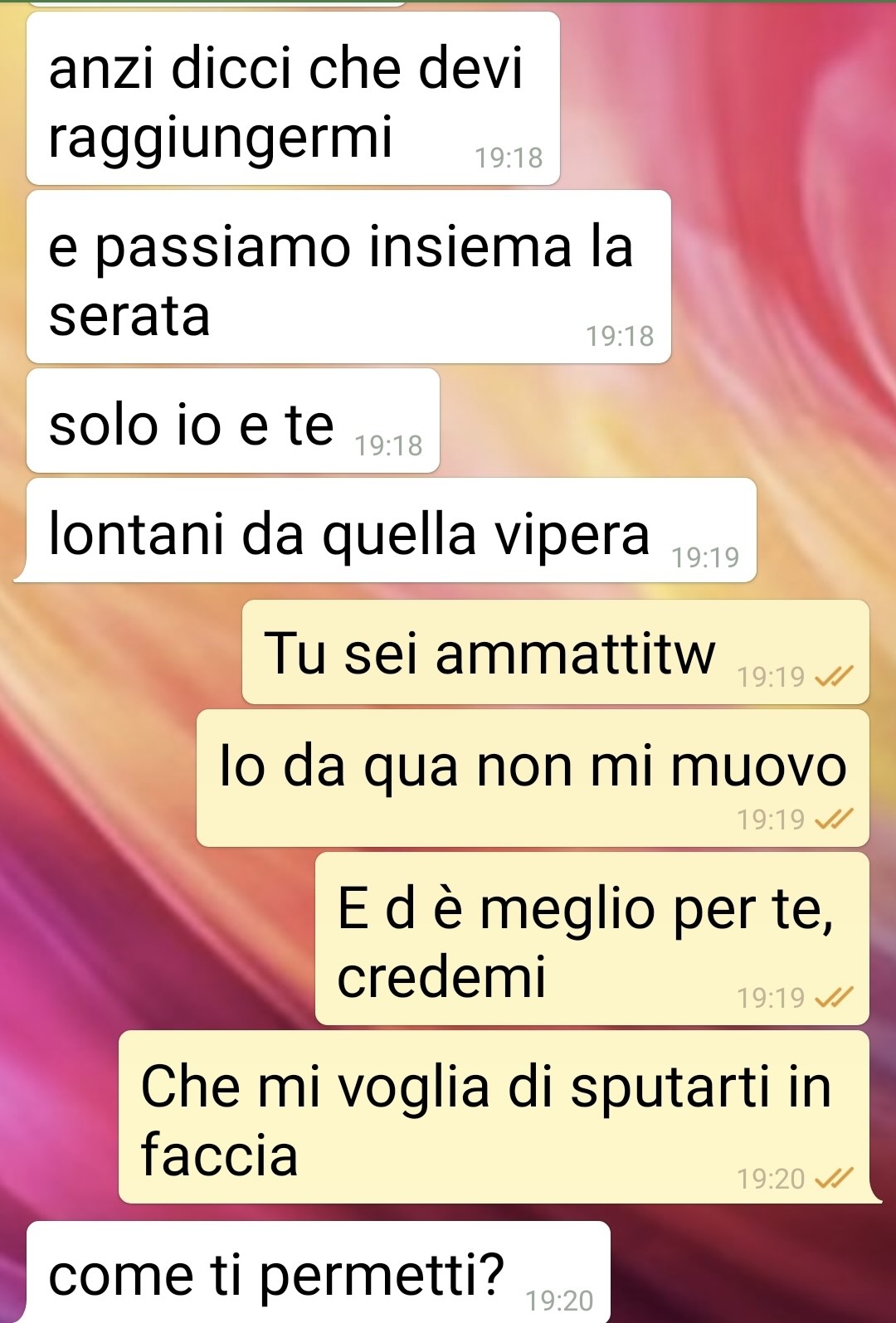Tap read-receipt checkmarks on "Tu sei ammattitw"
896x1323 pixels.
pos(834,678)
